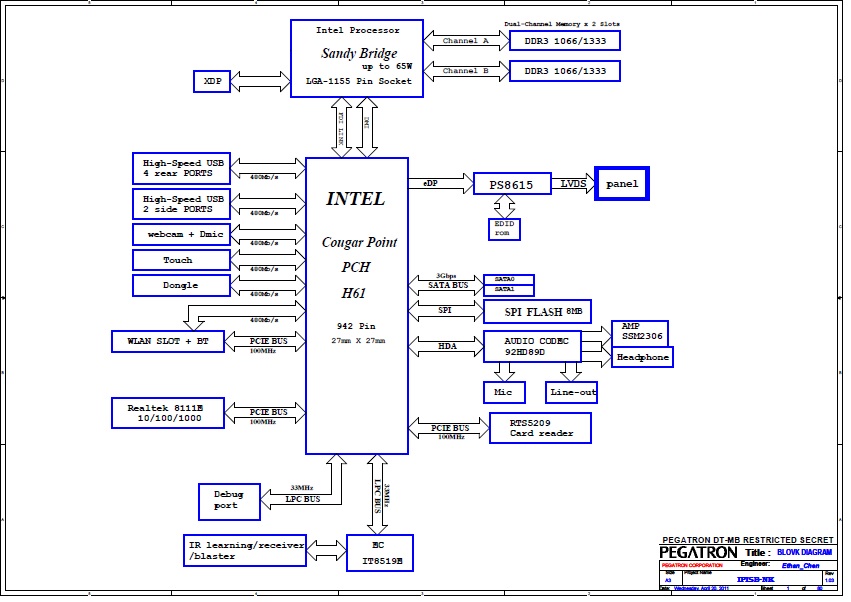This screenshot has width=851, height=602.
Task: Click the HDA arrow label
Action: click(x=447, y=346)
